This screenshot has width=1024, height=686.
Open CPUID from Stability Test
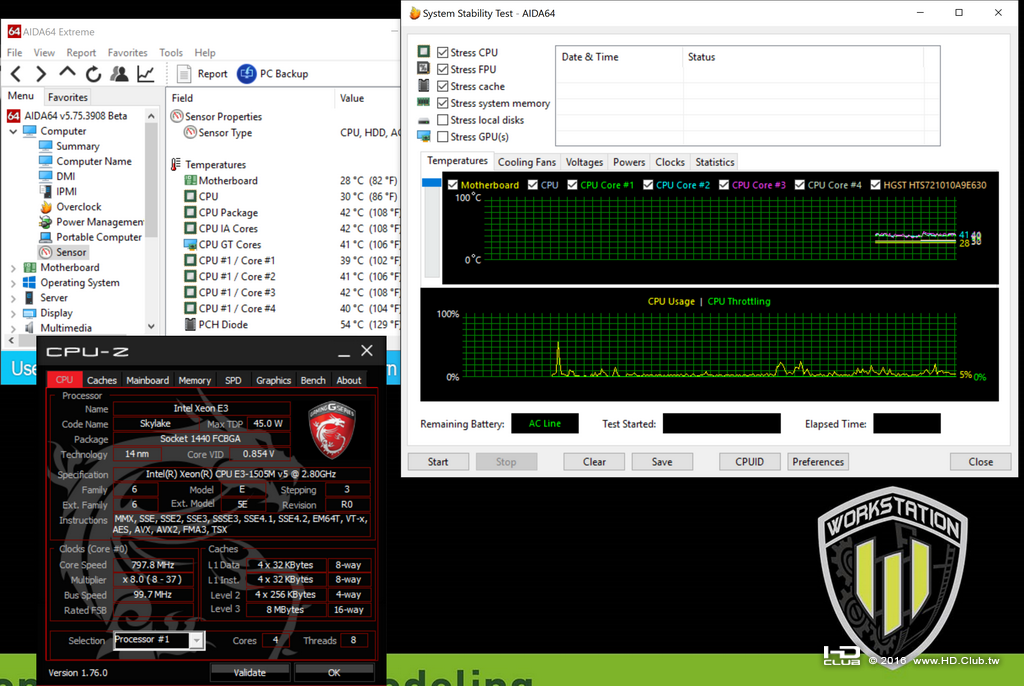750,462
